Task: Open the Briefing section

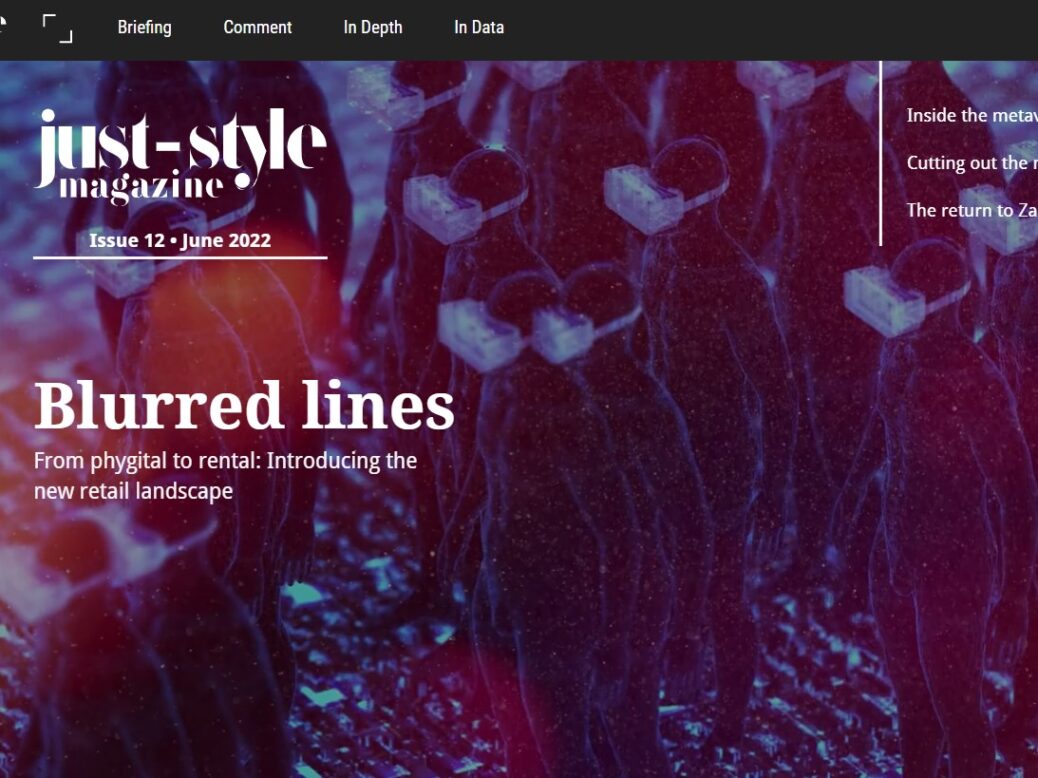Action: [x=144, y=27]
